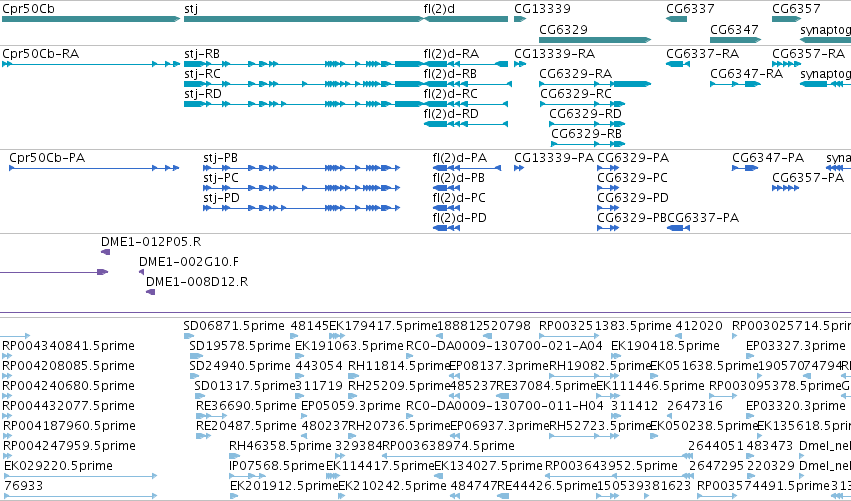Click the fl(2)d-PC protein label
851x501 pixels.
(x=459, y=198)
